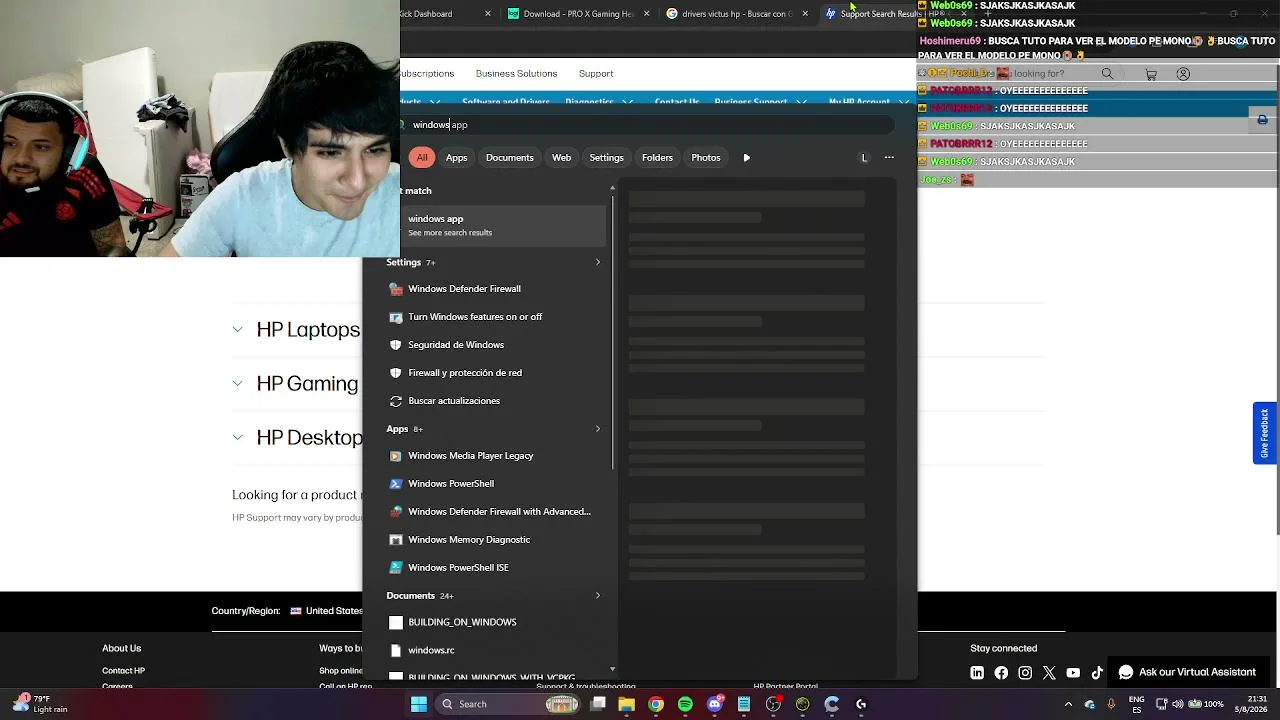The width and height of the screenshot is (1280, 720).
Task: Click the Give Feedback side button
Action: (1264, 433)
